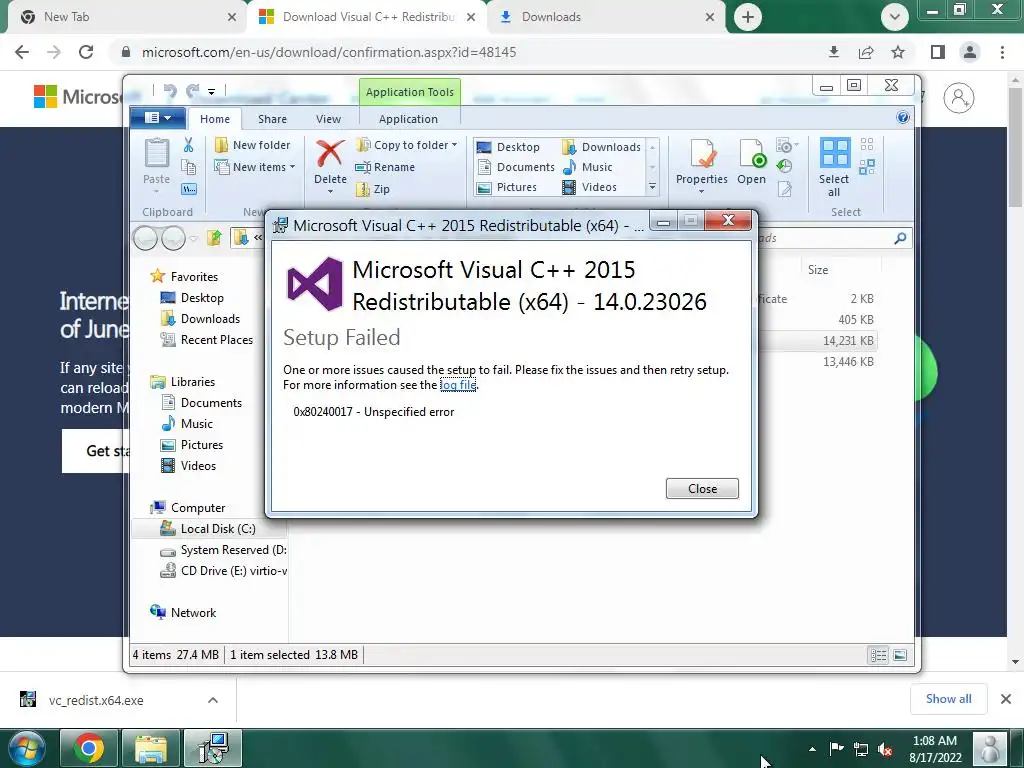Bookmark this page with the star icon

tap(898, 52)
